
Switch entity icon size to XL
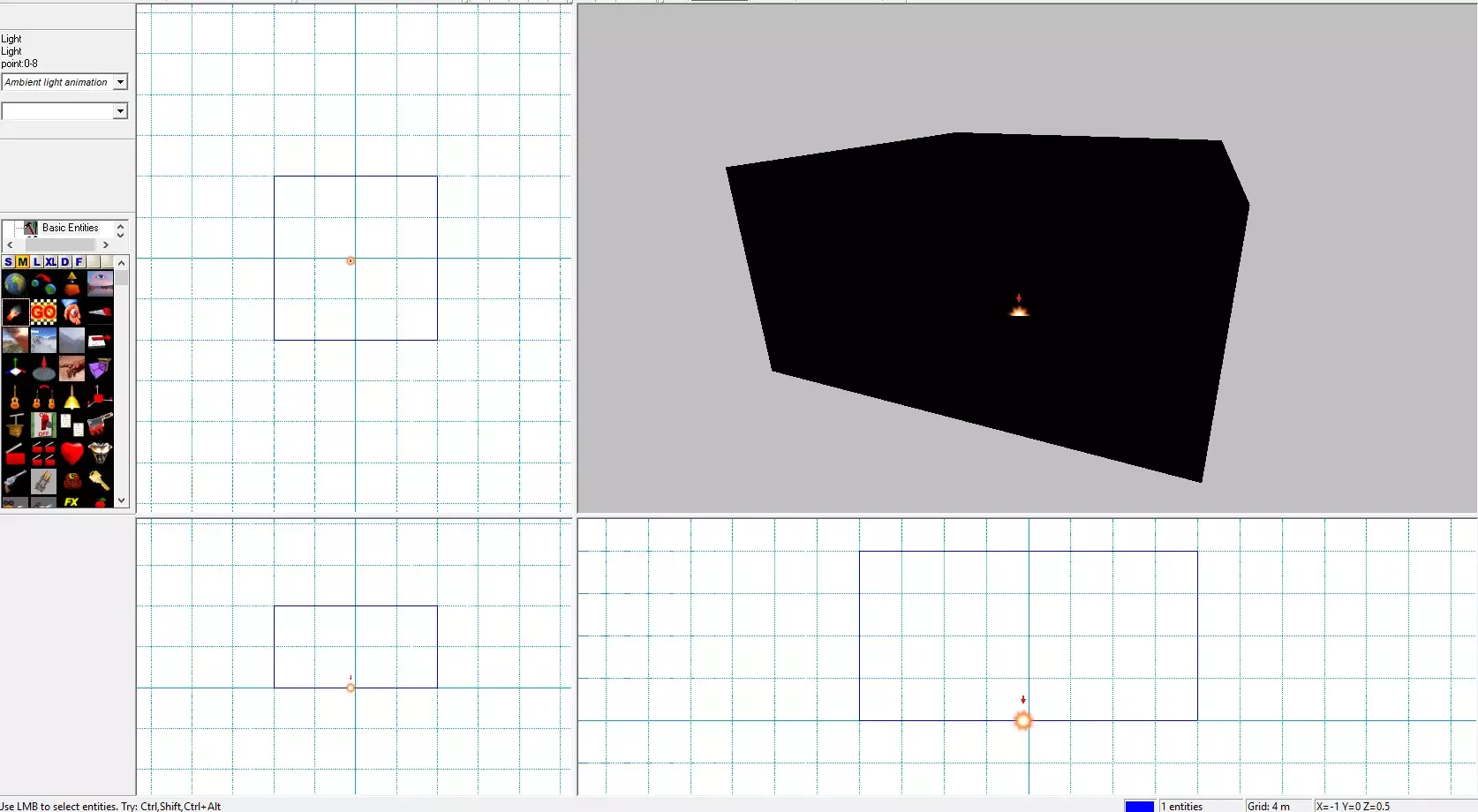tap(51, 262)
